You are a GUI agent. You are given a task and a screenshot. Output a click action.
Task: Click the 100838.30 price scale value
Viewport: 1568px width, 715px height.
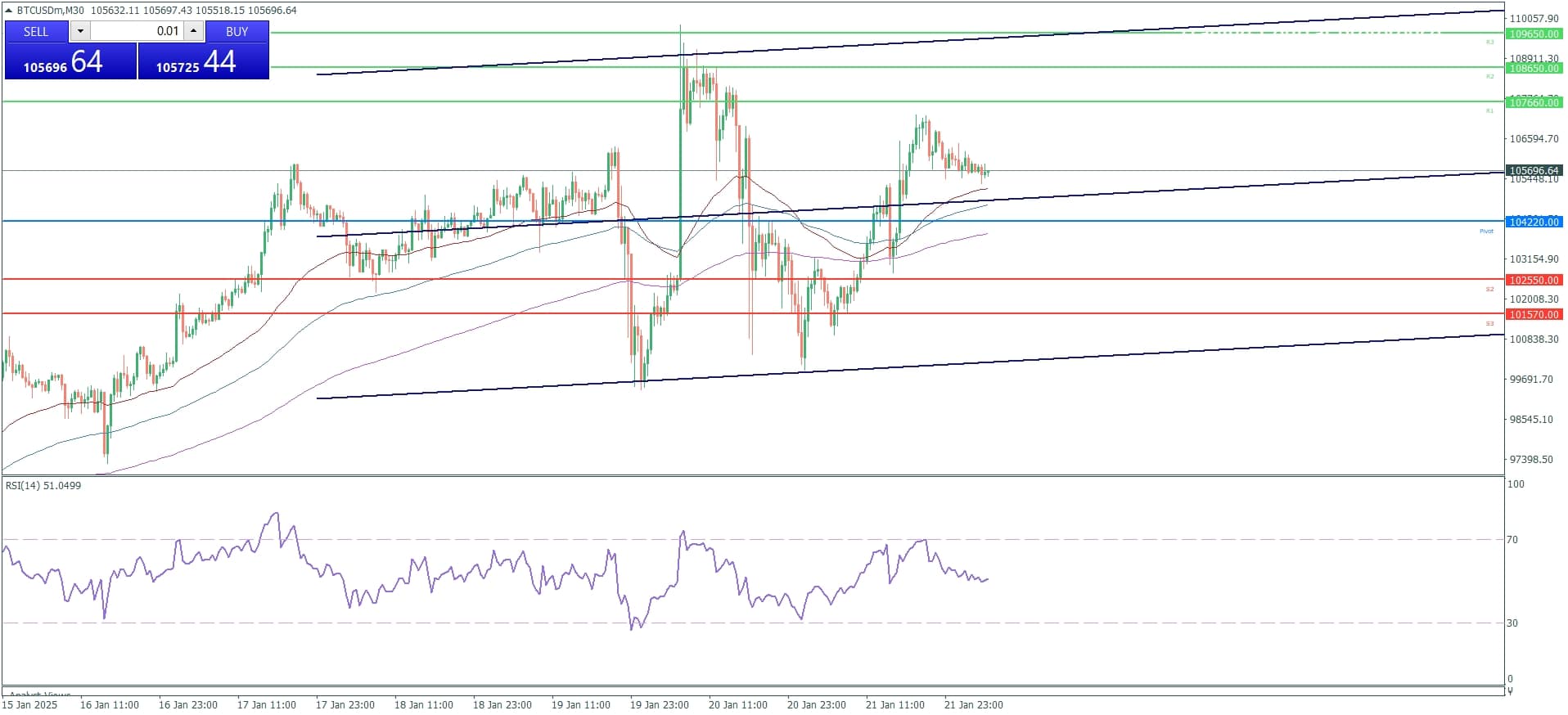1534,340
